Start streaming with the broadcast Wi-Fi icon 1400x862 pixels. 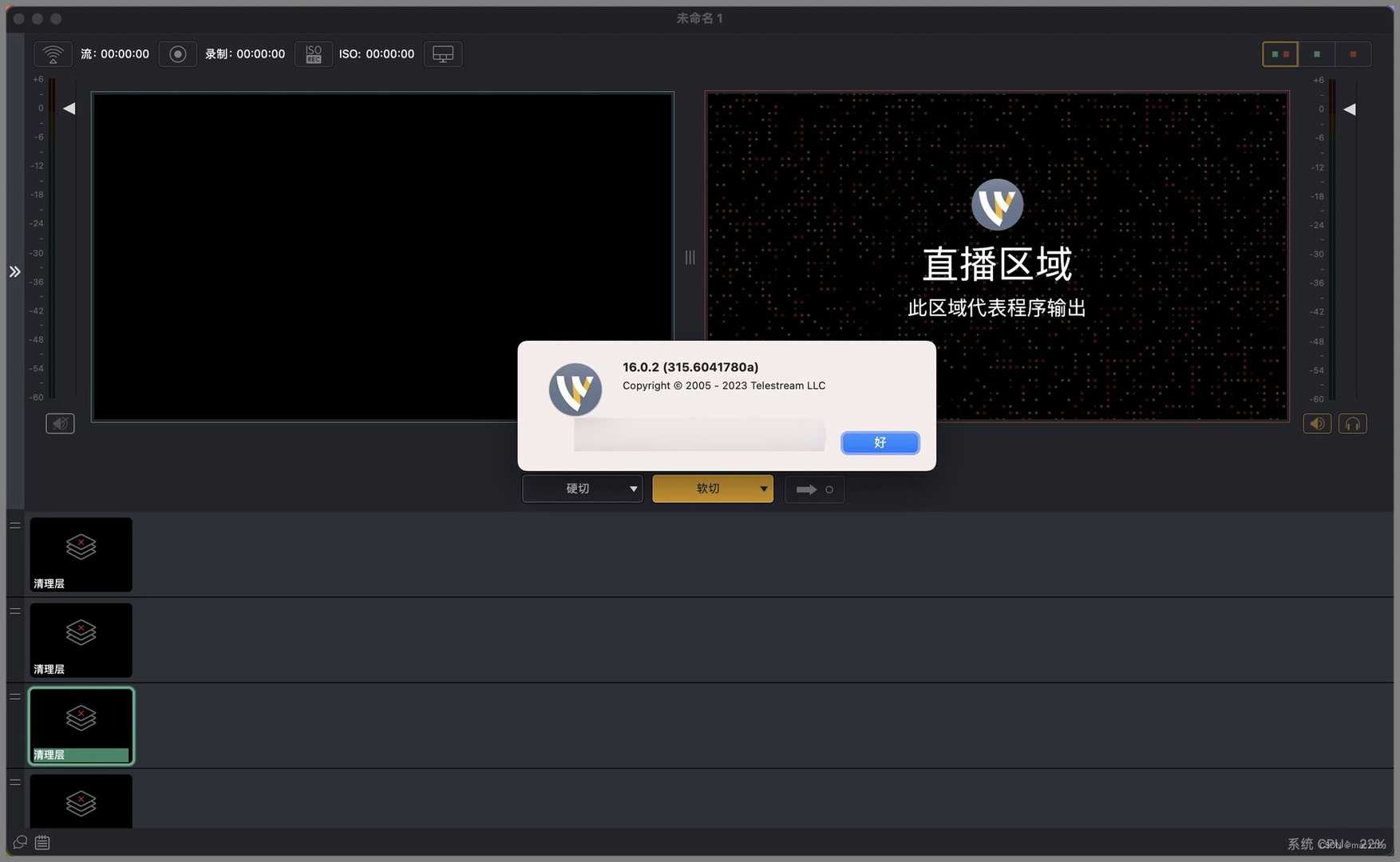coord(53,54)
